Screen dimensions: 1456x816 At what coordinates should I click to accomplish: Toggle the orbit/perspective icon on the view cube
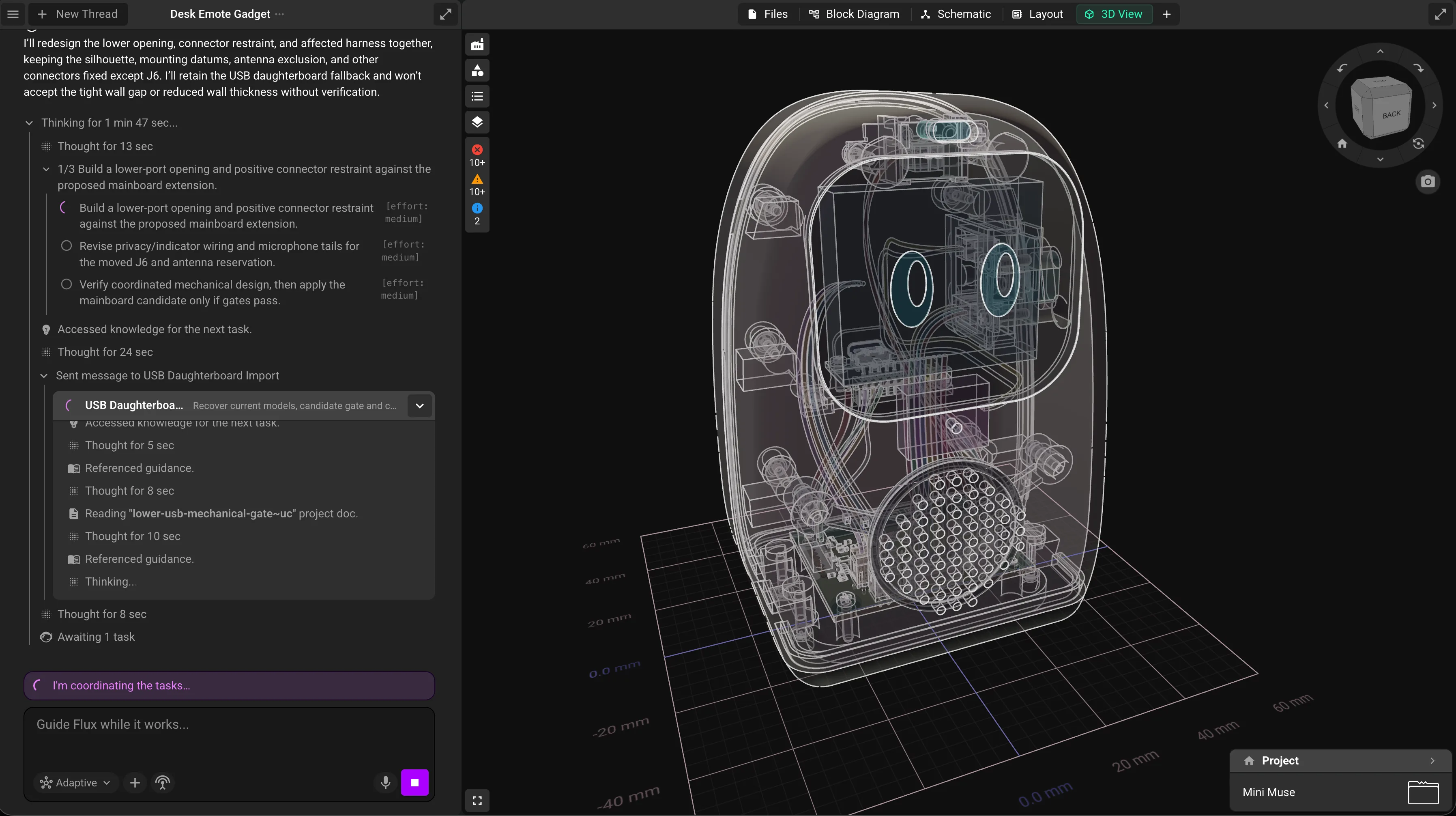[1418, 144]
